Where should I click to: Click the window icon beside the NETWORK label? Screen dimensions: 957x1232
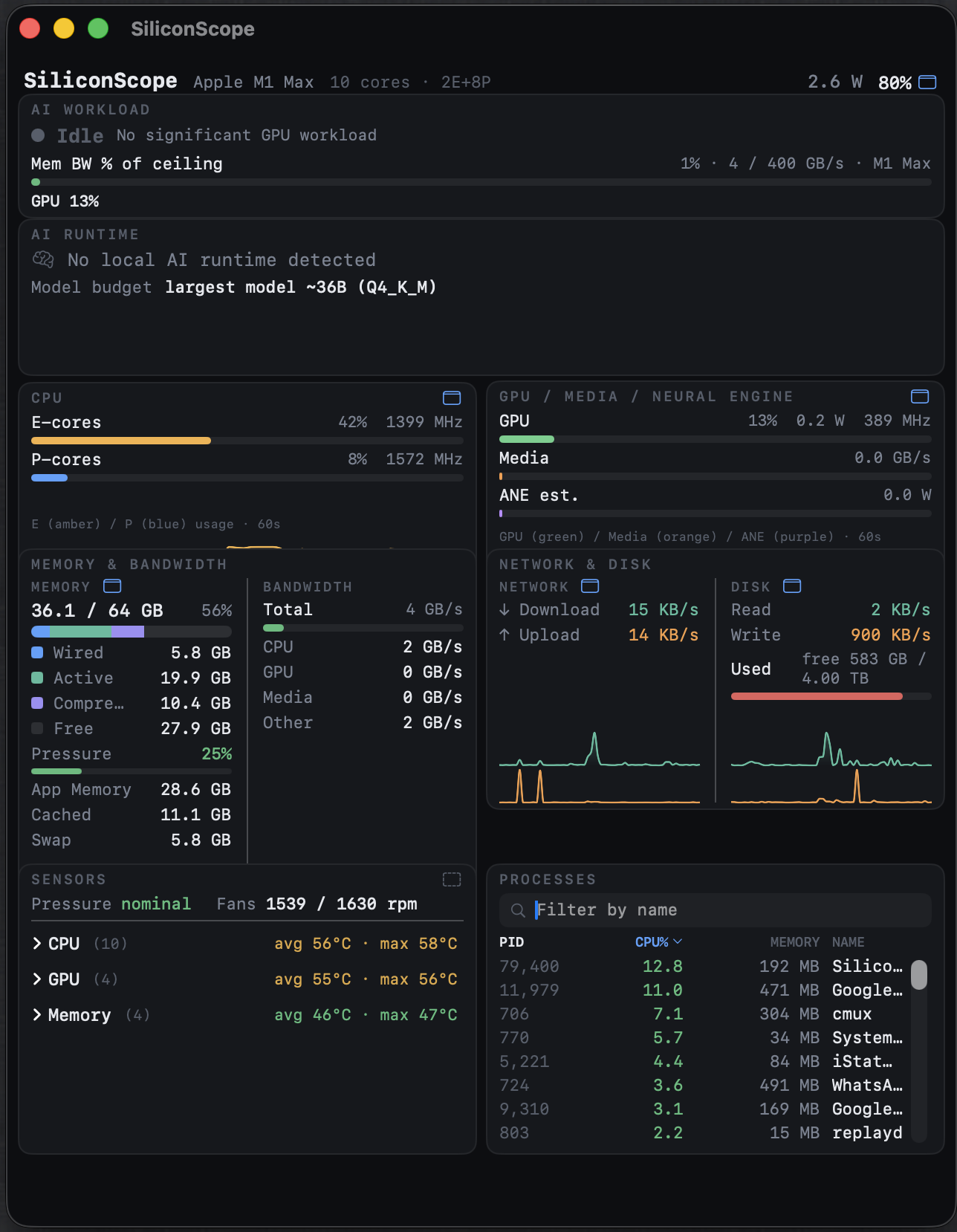(x=590, y=586)
